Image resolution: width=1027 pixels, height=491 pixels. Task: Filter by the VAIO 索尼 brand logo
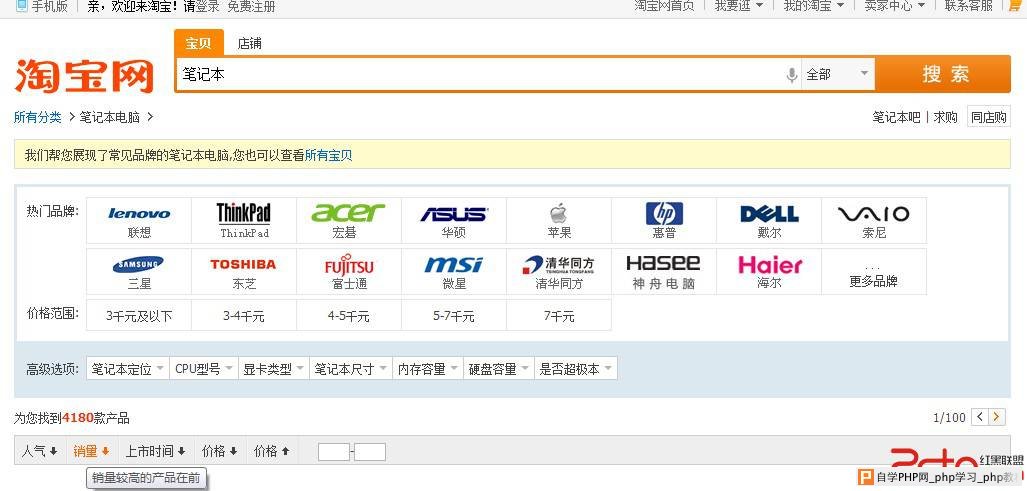(x=874, y=214)
